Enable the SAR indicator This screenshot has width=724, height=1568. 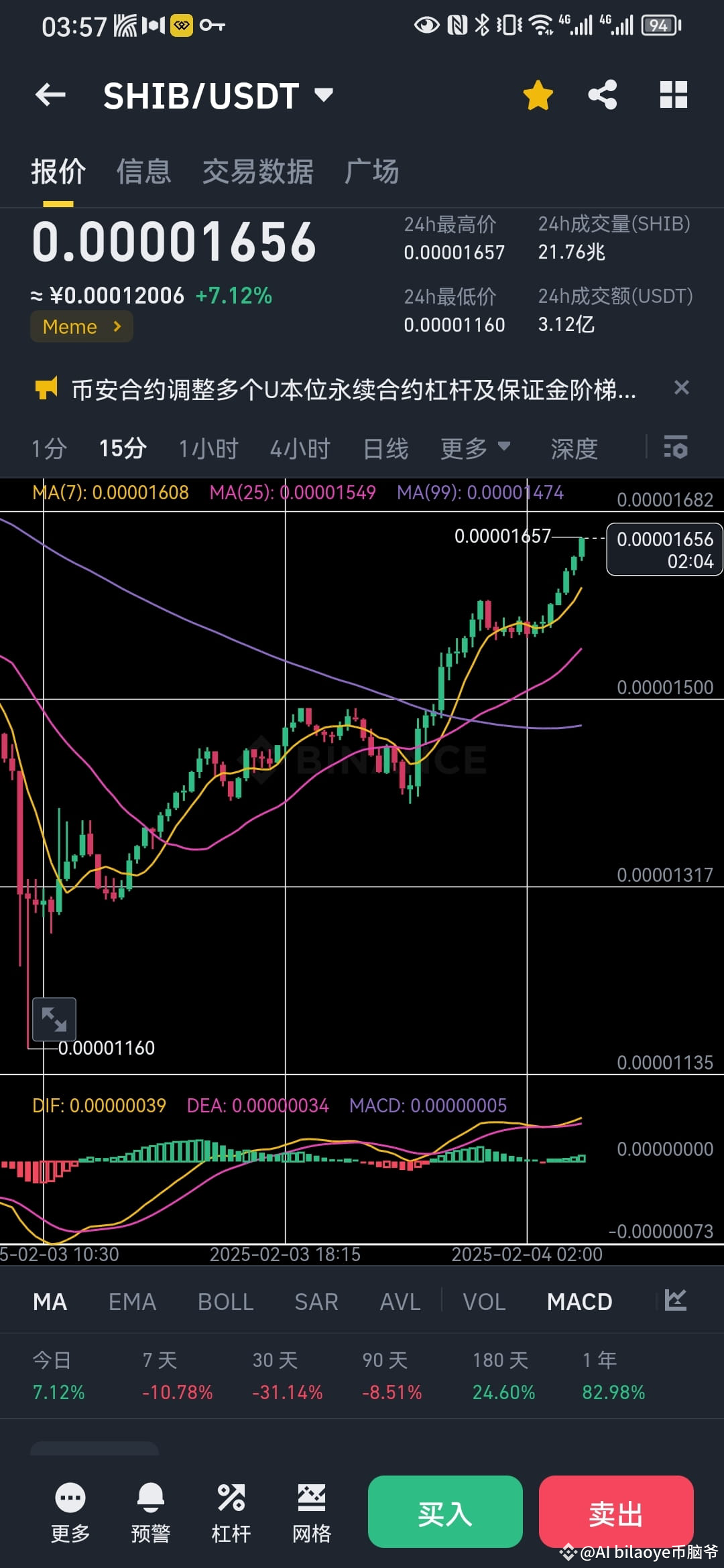pyautogui.click(x=316, y=1301)
